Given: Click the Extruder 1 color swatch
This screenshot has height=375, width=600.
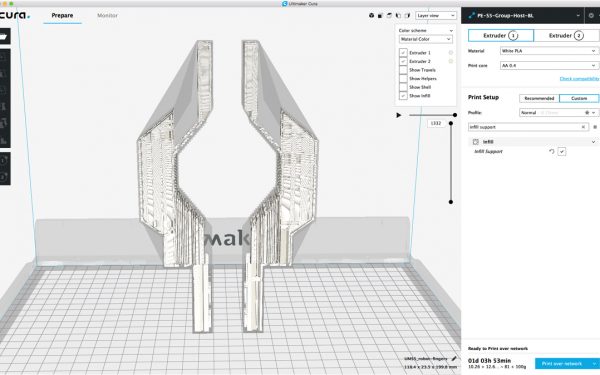Looking at the screenshot, I should pos(451,52).
